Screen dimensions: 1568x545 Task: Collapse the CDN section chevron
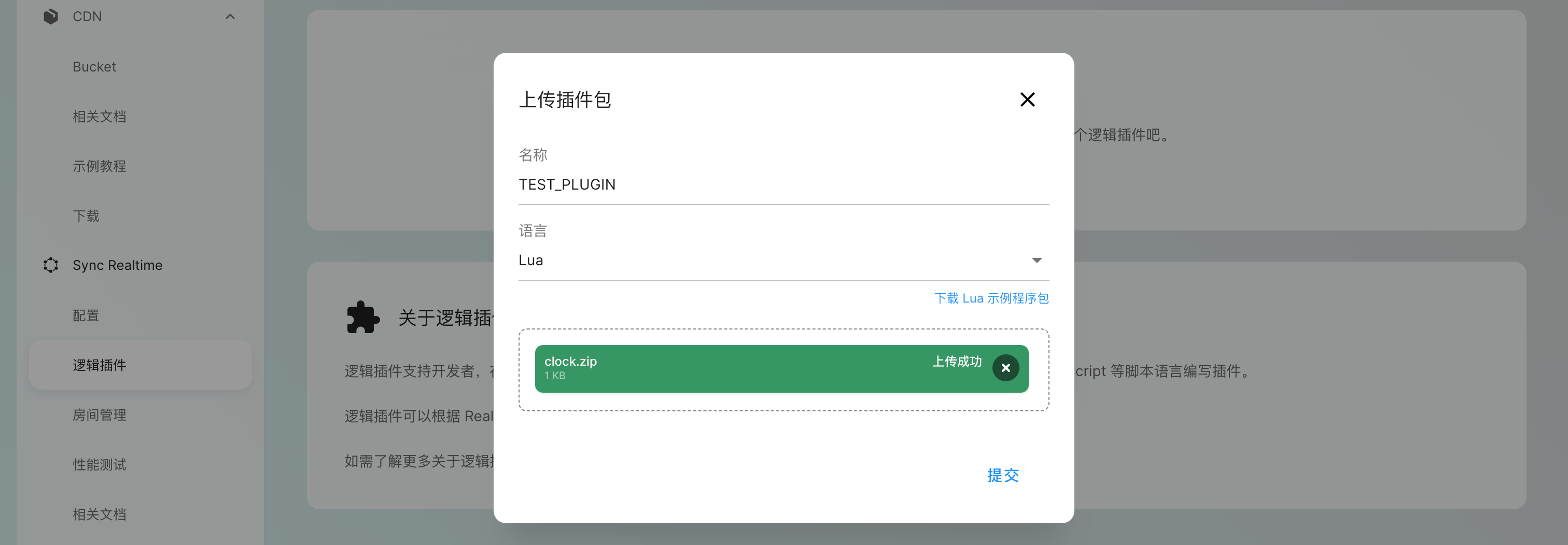point(230,17)
